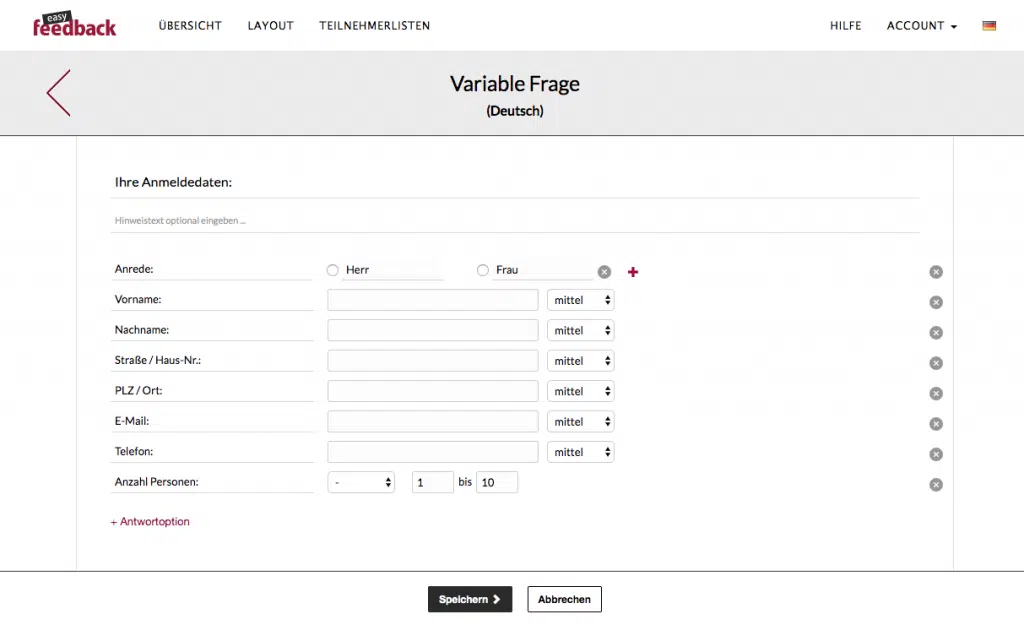The image size is (1024, 625).
Task: Open the ÜBERSICHT menu item
Action: (190, 25)
